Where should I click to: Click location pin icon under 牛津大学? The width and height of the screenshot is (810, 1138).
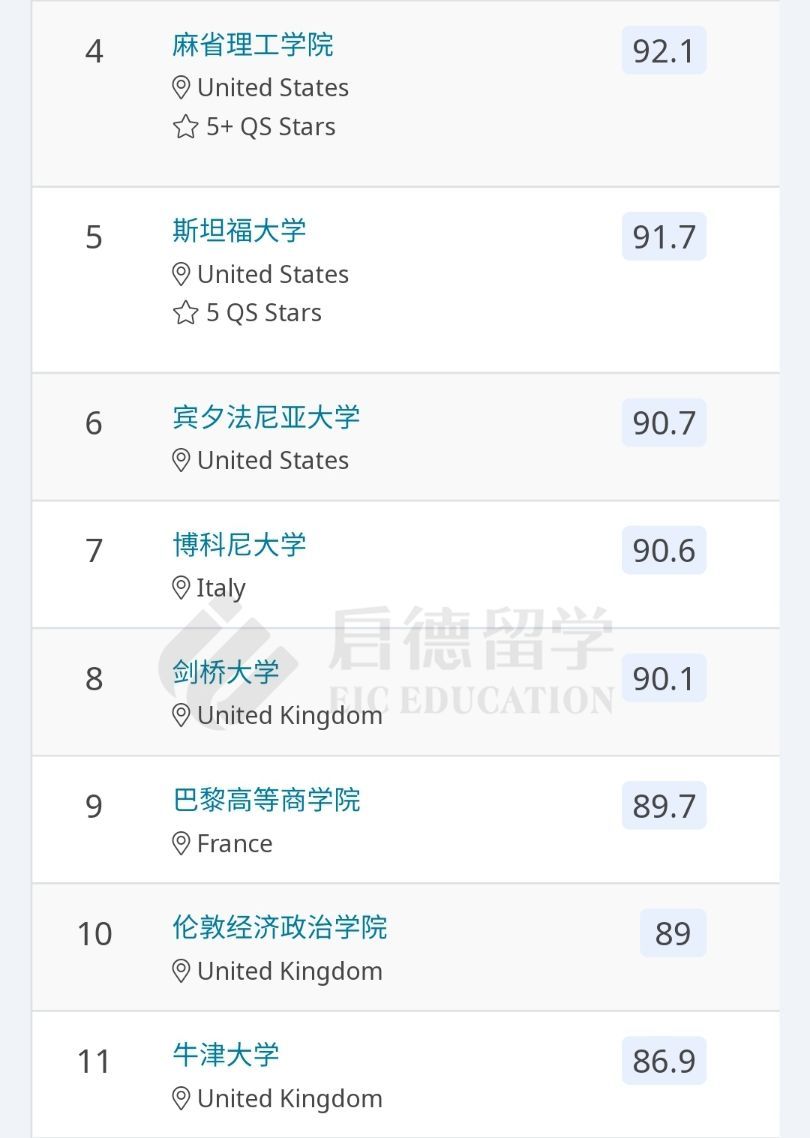pos(181,1099)
